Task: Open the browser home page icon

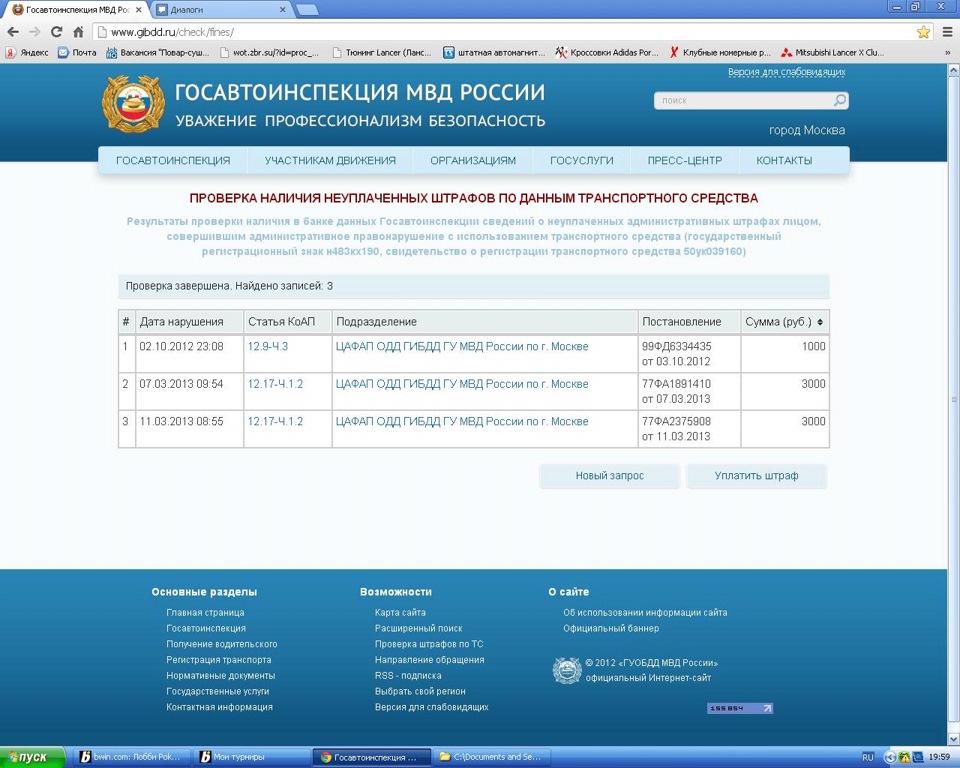Action: click(78, 32)
